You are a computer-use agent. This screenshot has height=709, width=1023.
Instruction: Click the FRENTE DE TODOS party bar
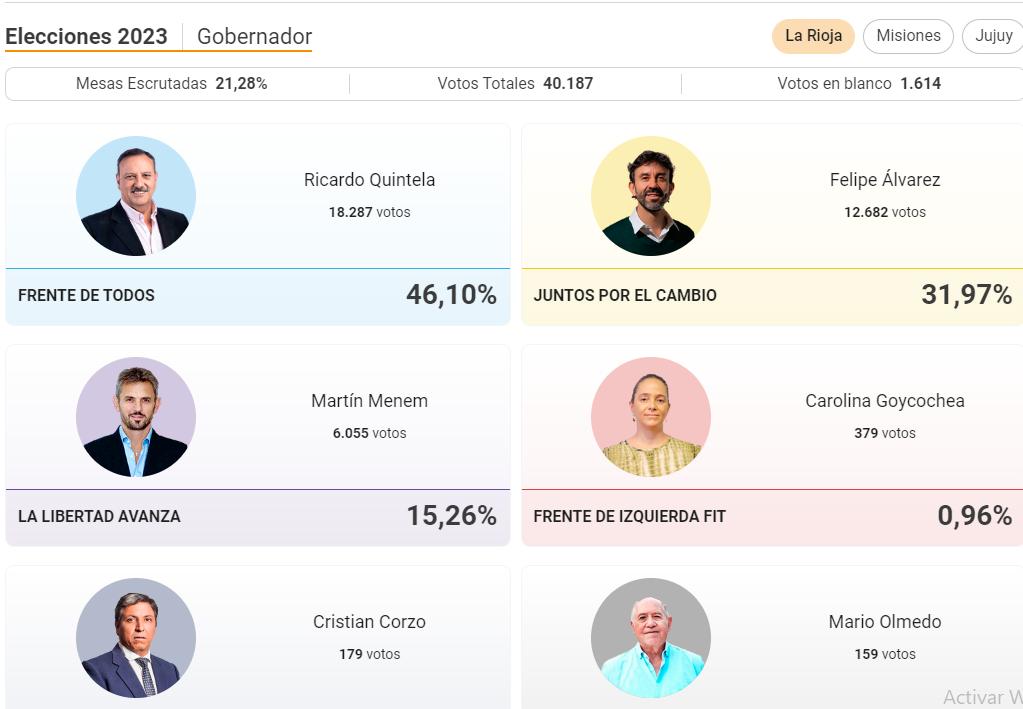[257, 296]
